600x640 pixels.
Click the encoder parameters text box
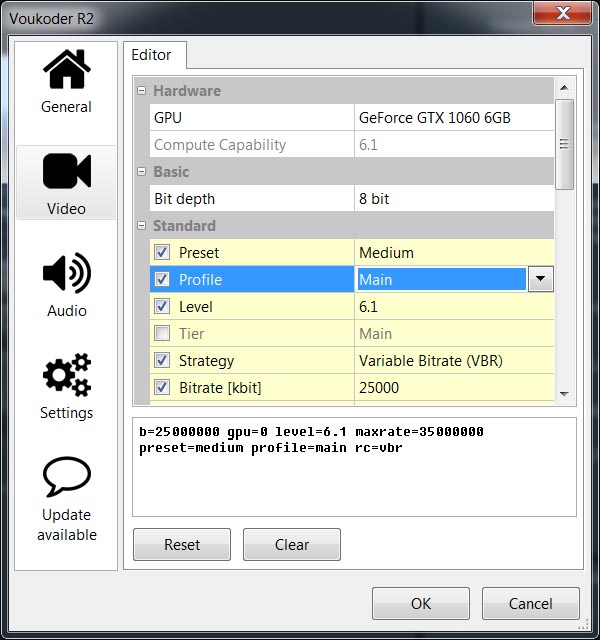354,467
